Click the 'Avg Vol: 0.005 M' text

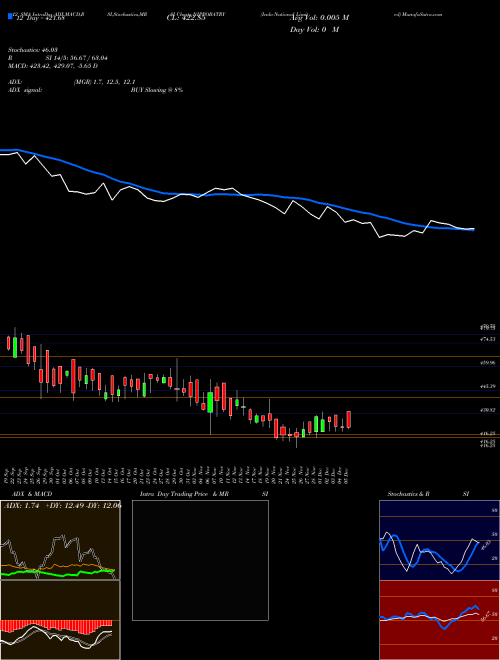[320, 18]
